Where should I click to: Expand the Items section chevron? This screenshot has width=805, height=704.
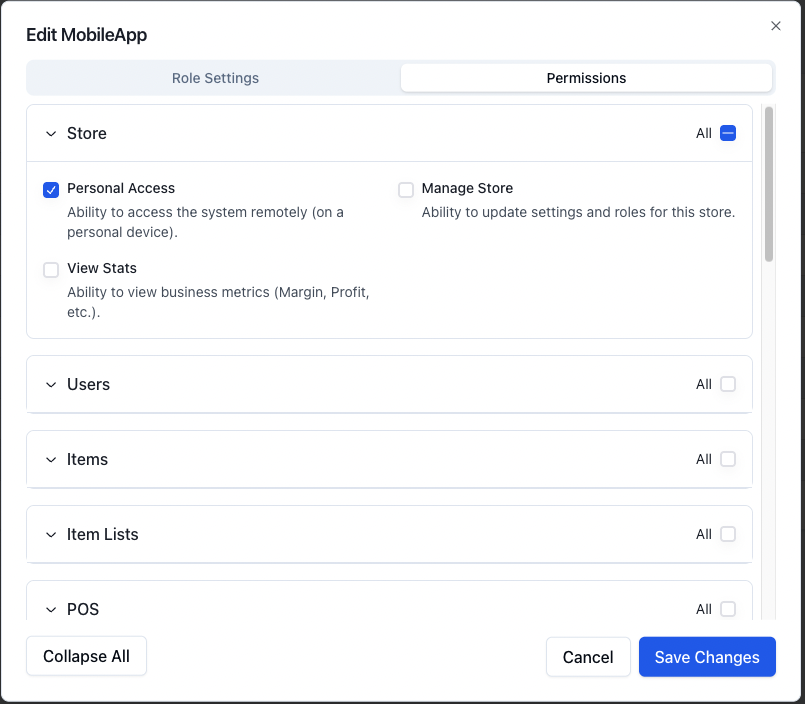click(x=51, y=460)
